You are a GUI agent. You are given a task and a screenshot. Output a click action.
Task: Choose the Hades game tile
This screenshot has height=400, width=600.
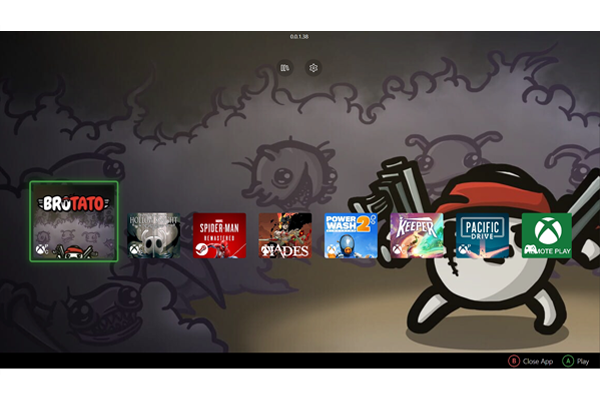[x=285, y=236]
